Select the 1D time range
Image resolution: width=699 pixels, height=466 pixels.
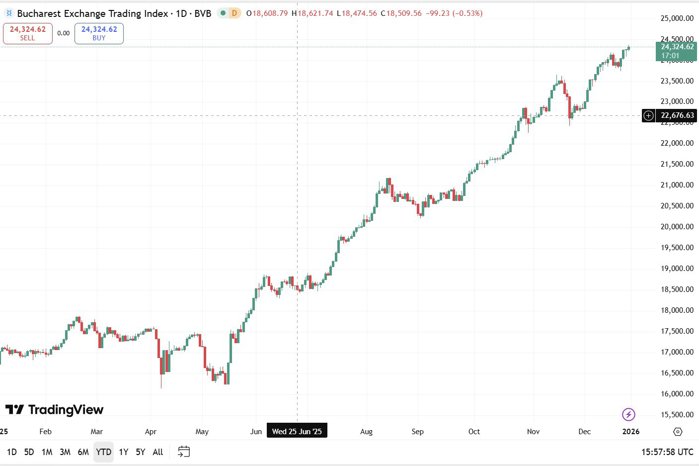[11, 452]
